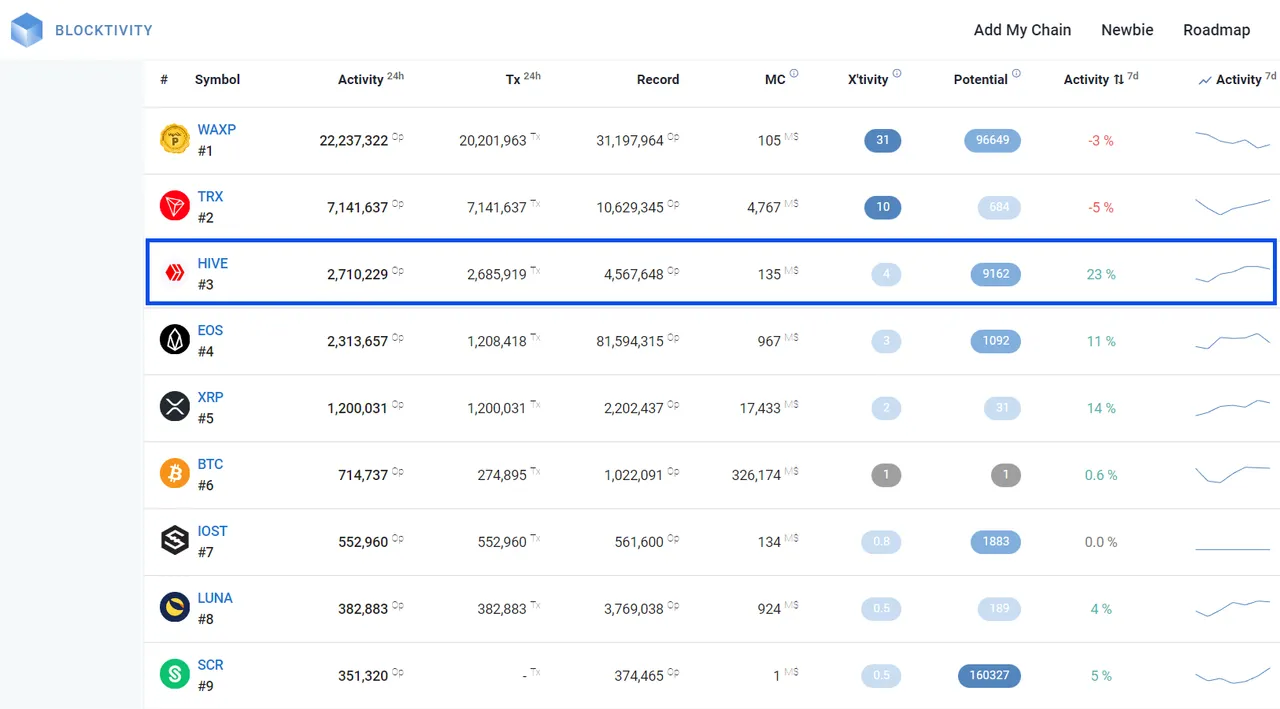The height and width of the screenshot is (709, 1280).
Task: Click TRX 7d change -5 %
Action: tap(1101, 207)
